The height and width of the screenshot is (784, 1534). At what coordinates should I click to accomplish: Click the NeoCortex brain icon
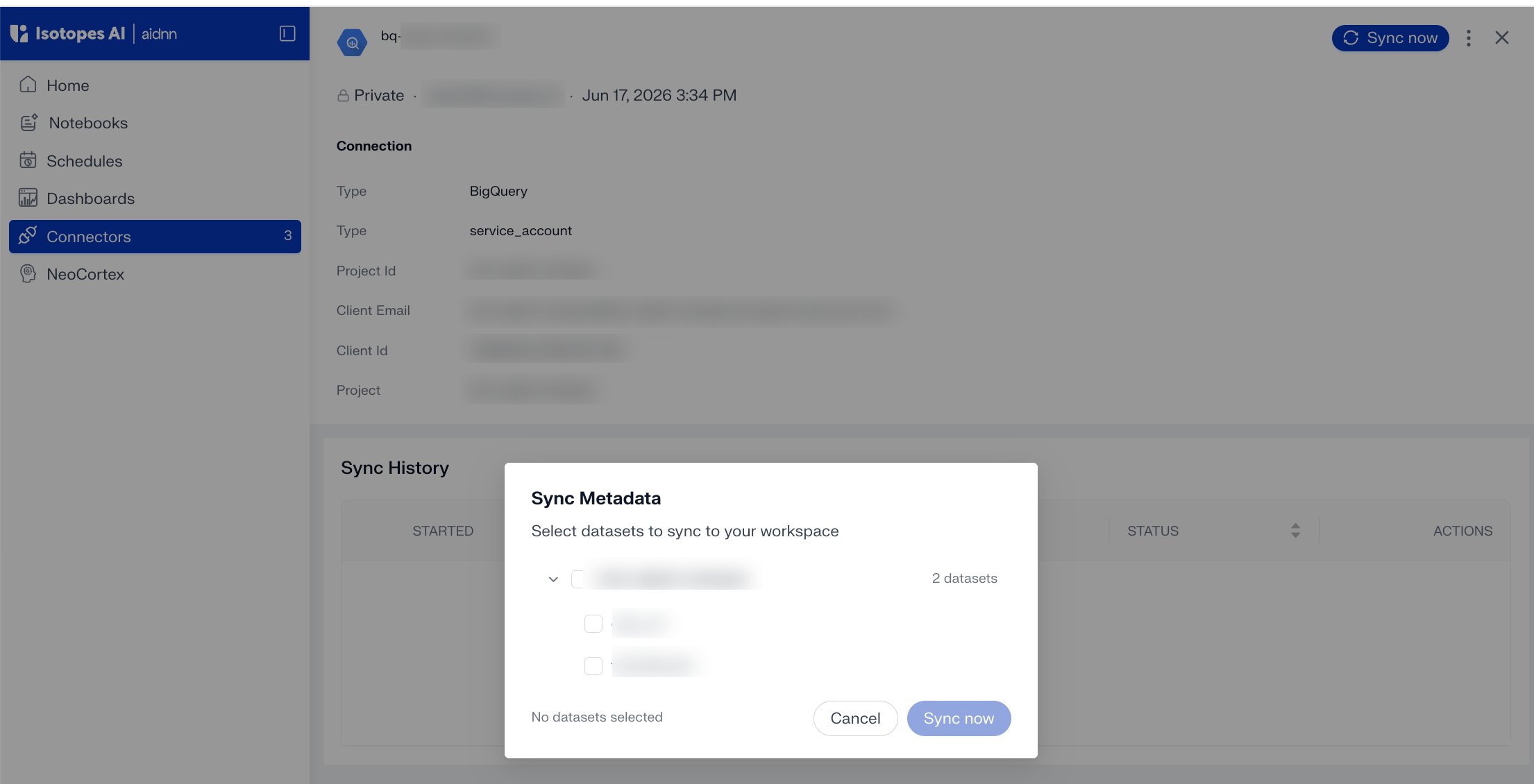point(28,273)
